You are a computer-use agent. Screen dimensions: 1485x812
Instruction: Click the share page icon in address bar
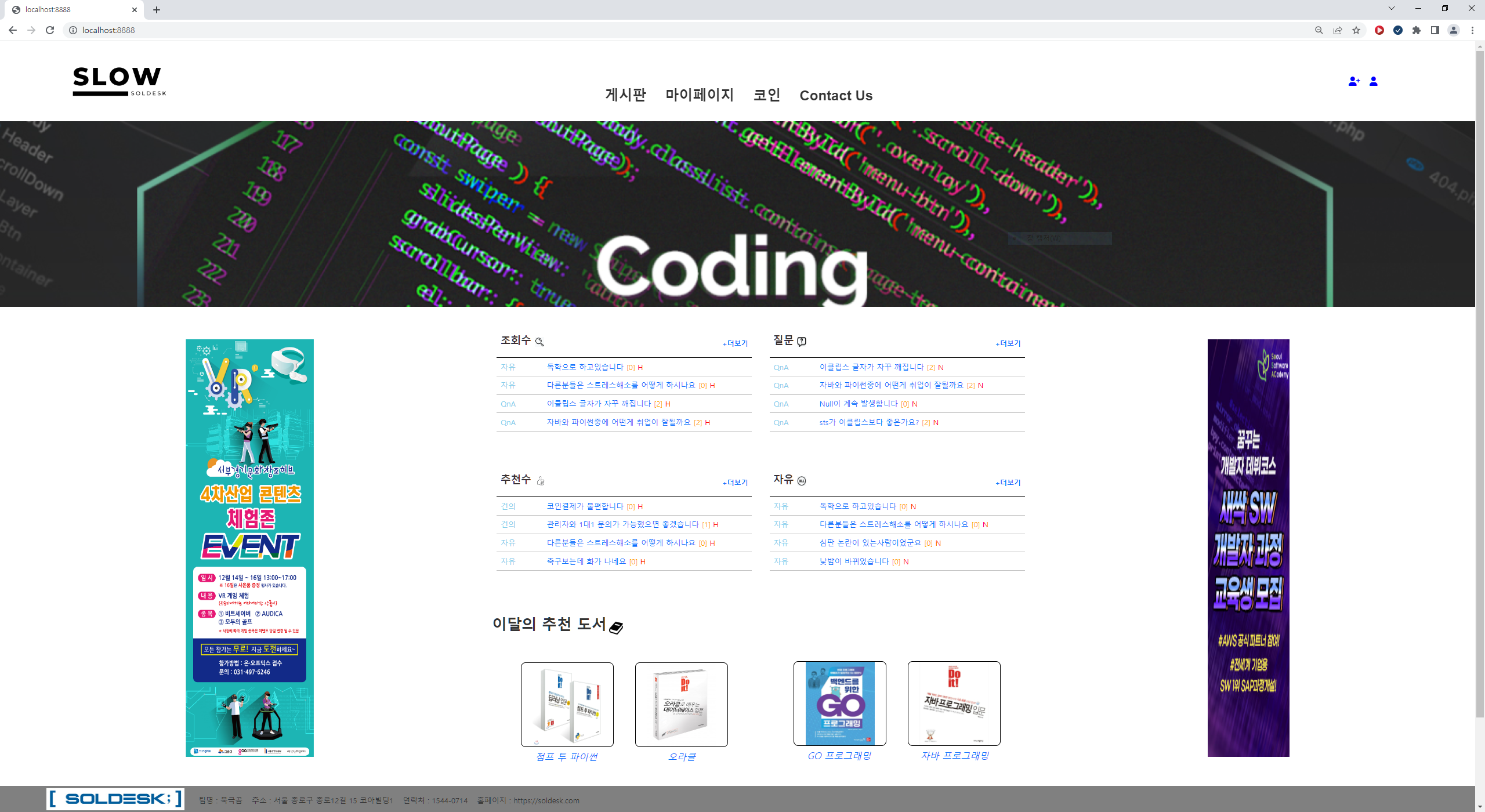pyautogui.click(x=1338, y=30)
